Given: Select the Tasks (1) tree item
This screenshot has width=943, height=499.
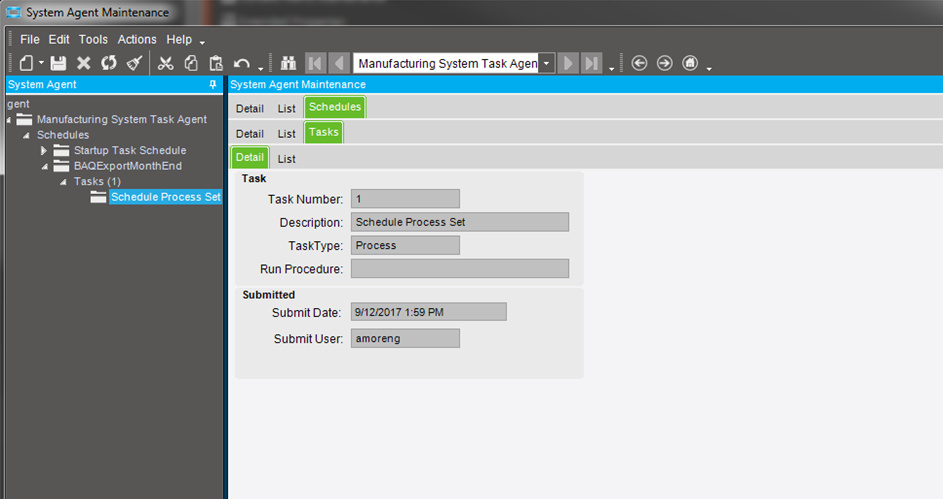Looking at the screenshot, I should (x=97, y=181).
